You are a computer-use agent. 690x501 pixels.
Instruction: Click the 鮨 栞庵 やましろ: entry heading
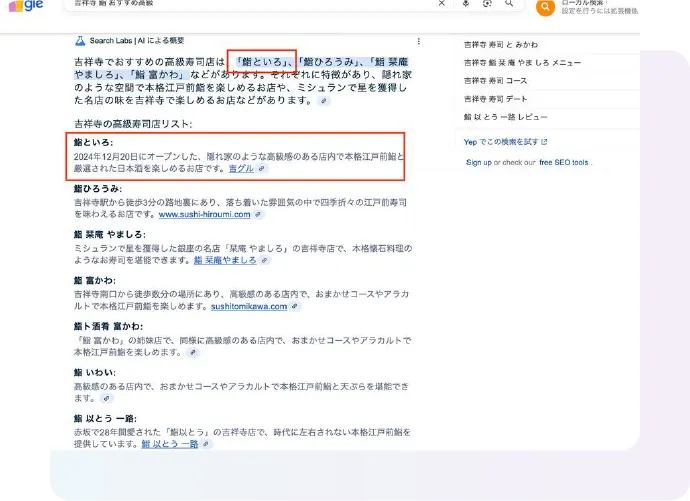110,234
